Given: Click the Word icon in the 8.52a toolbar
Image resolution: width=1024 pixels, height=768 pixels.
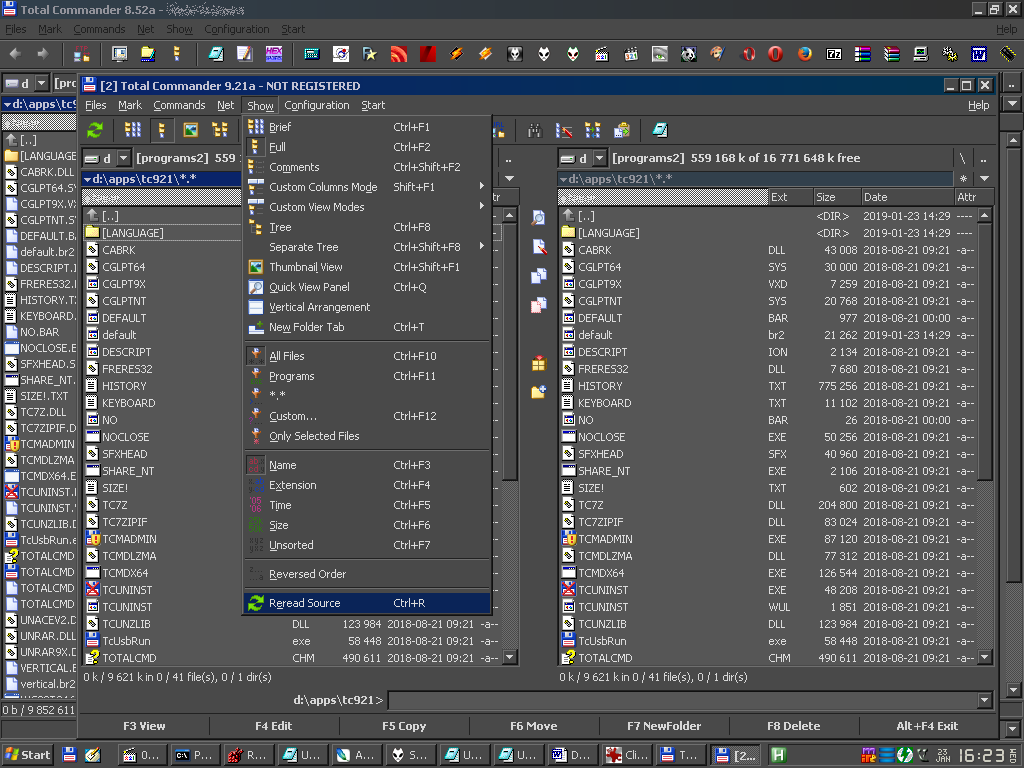Looking at the screenshot, I should [x=978, y=54].
